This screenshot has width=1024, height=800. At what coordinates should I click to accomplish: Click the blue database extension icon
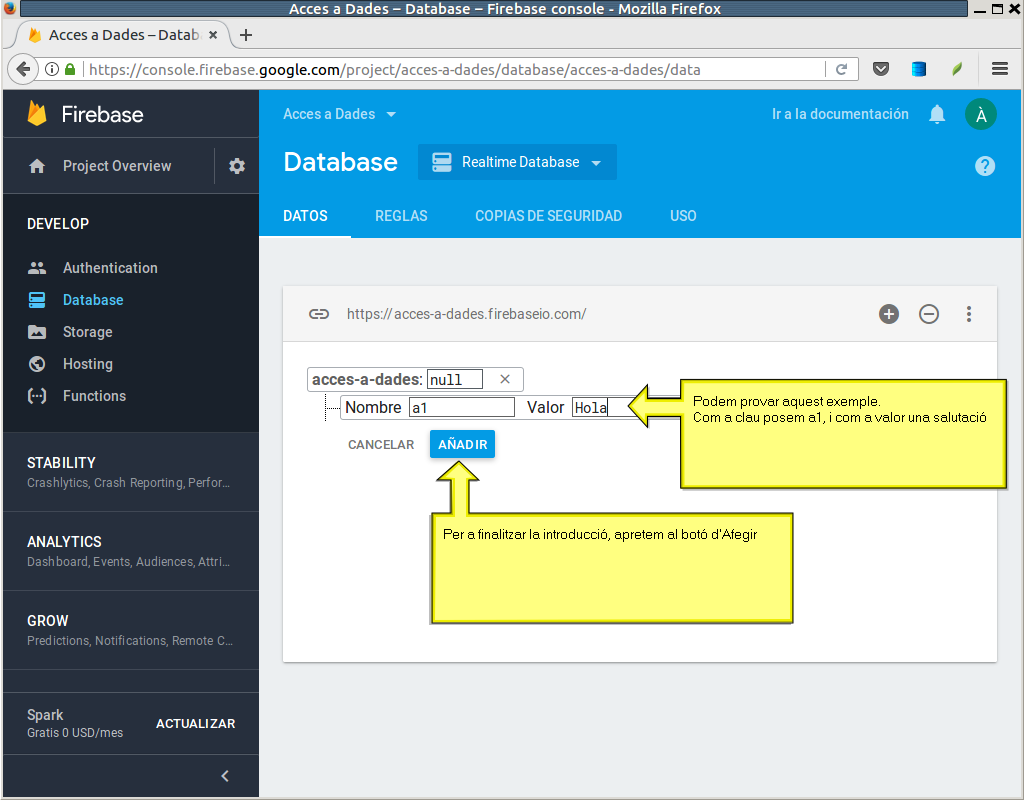(919, 69)
